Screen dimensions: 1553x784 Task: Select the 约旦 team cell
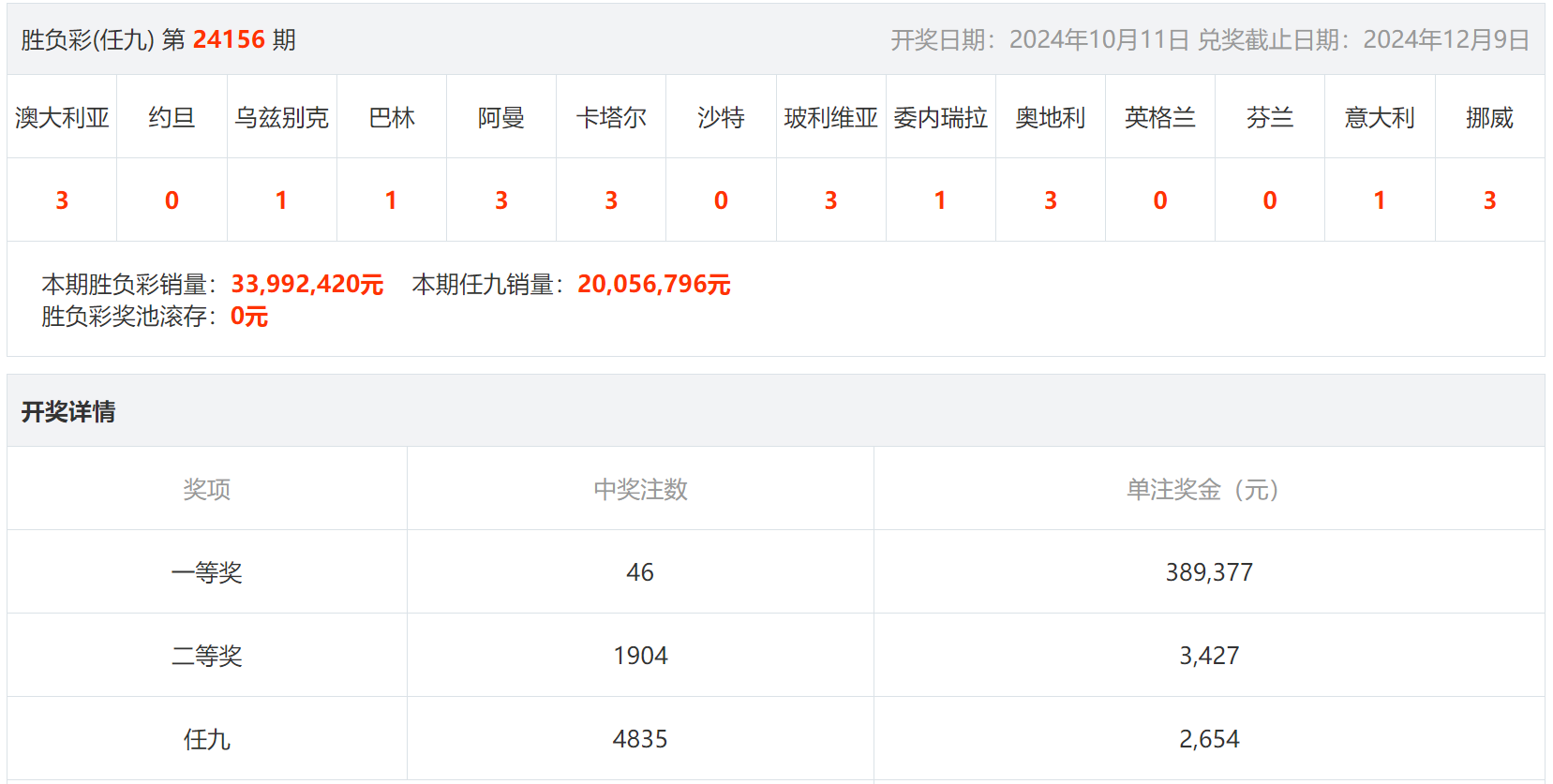coord(172,117)
